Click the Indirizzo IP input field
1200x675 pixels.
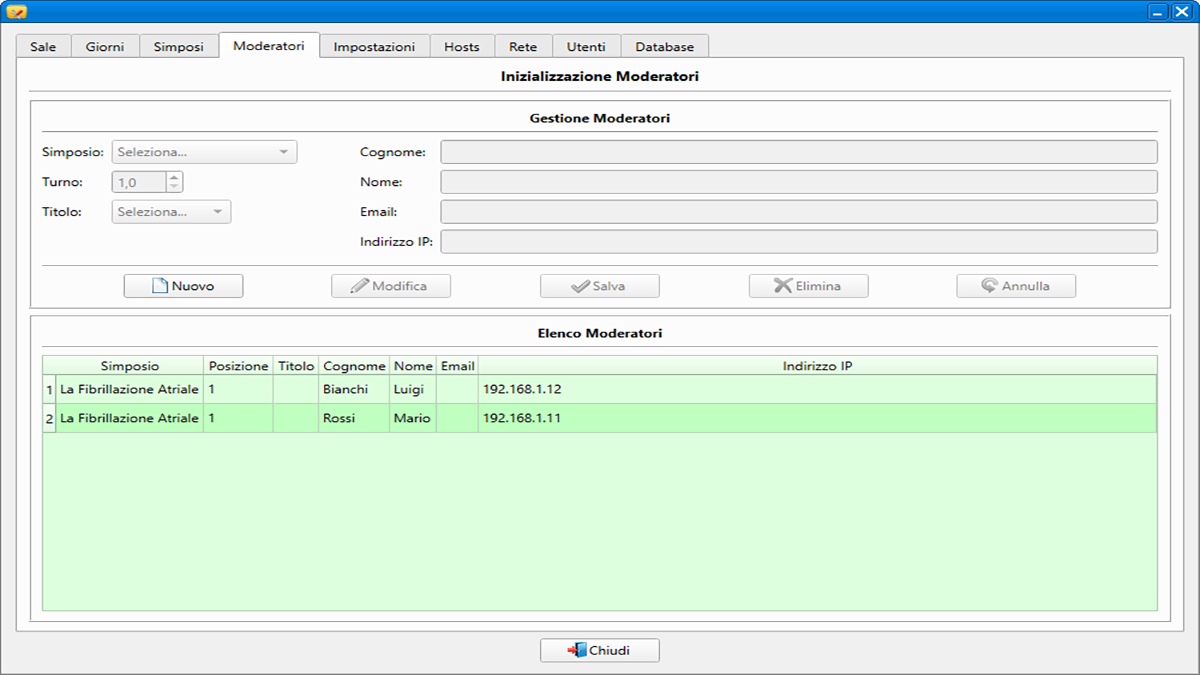pos(799,242)
